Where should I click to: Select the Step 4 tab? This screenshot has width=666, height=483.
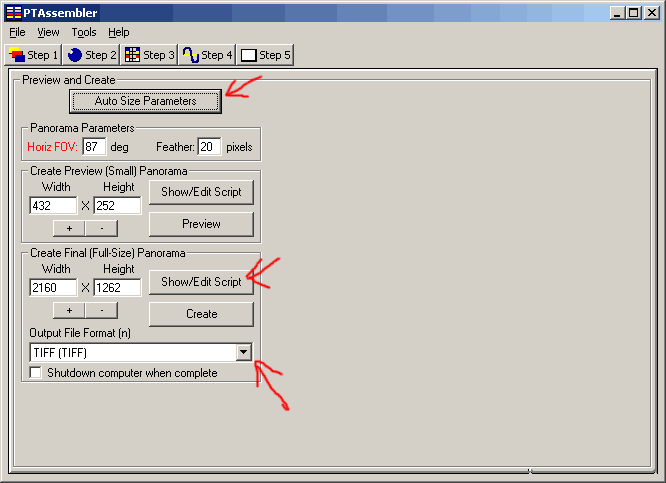point(208,55)
